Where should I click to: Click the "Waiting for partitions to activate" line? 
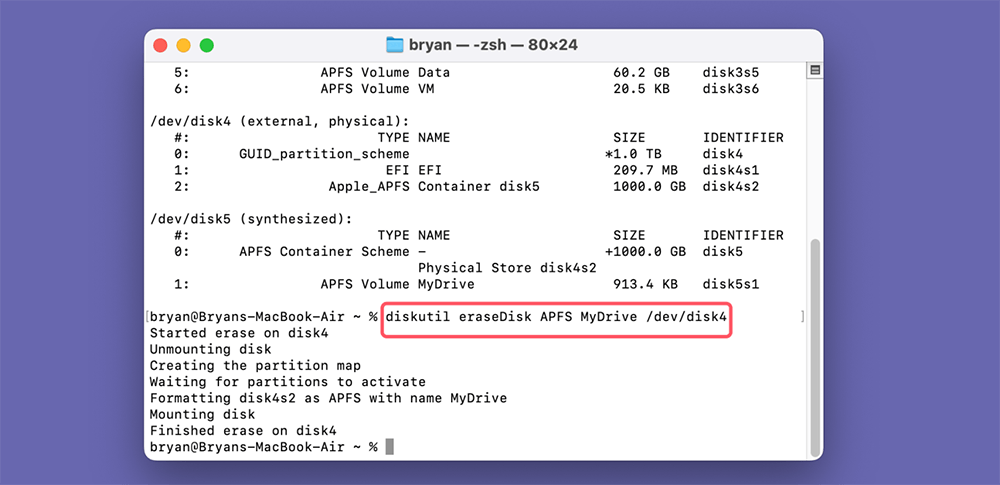pyautogui.click(x=287, y=381)
